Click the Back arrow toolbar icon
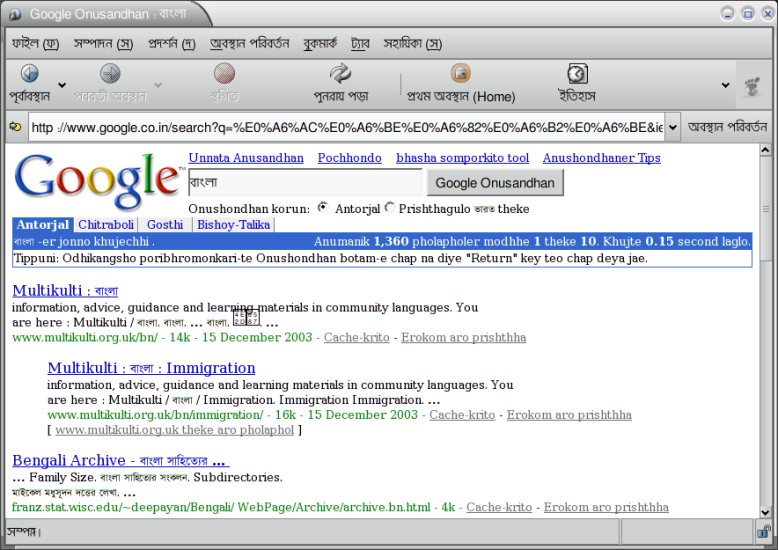 coord(29,74)
